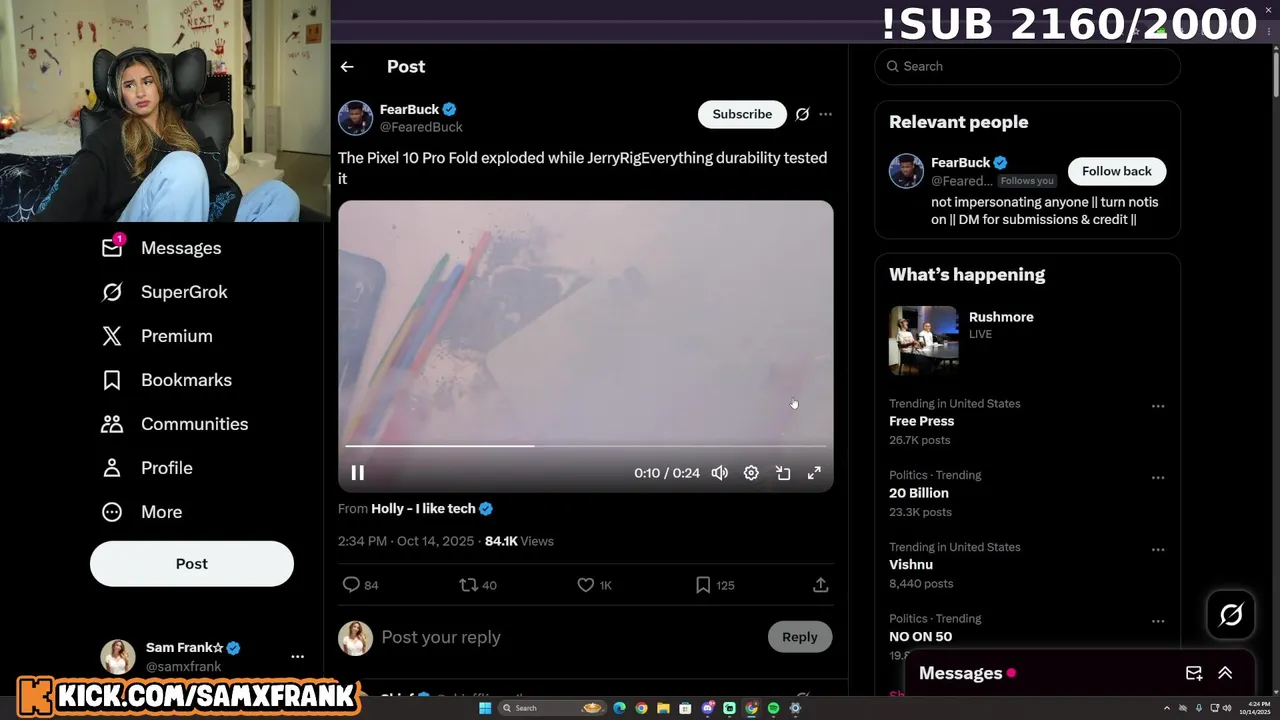Mute the video with the speaker icon
The height and width of the screenshot is (720, 1280).
point(719,473)
